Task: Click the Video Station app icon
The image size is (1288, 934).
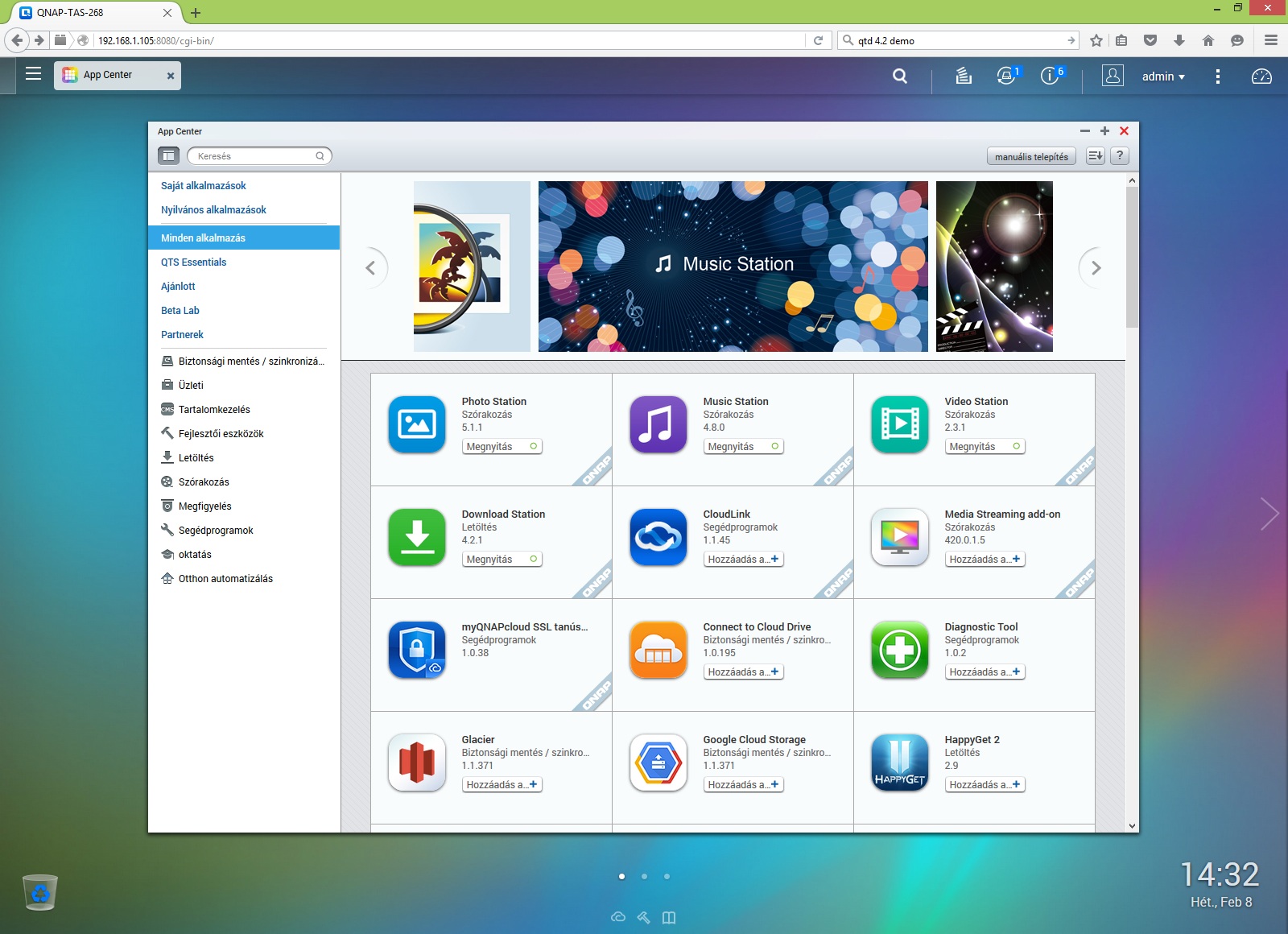Action: (900, 424)
